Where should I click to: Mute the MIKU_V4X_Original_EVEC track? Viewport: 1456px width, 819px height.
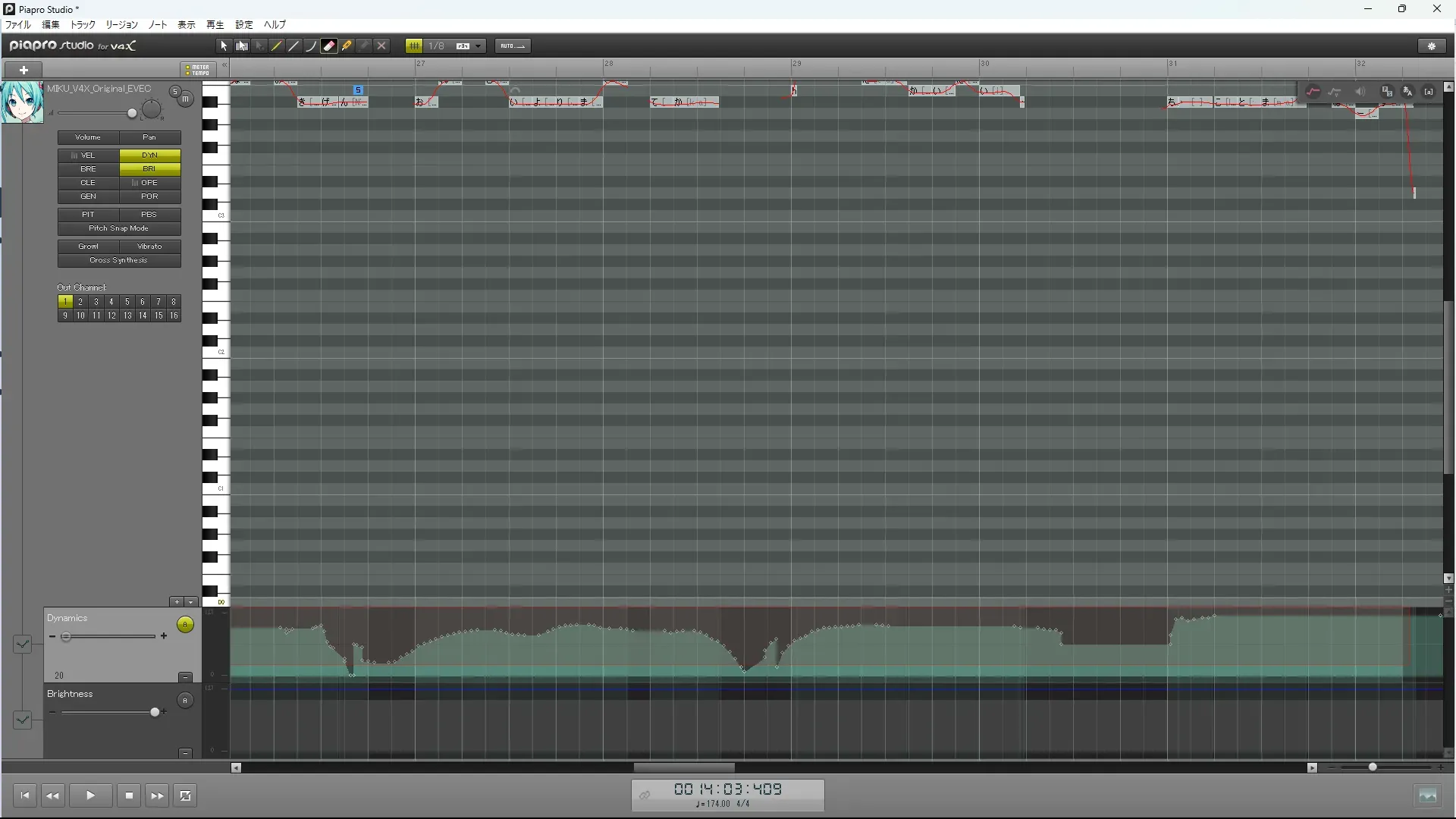point(185,99)
